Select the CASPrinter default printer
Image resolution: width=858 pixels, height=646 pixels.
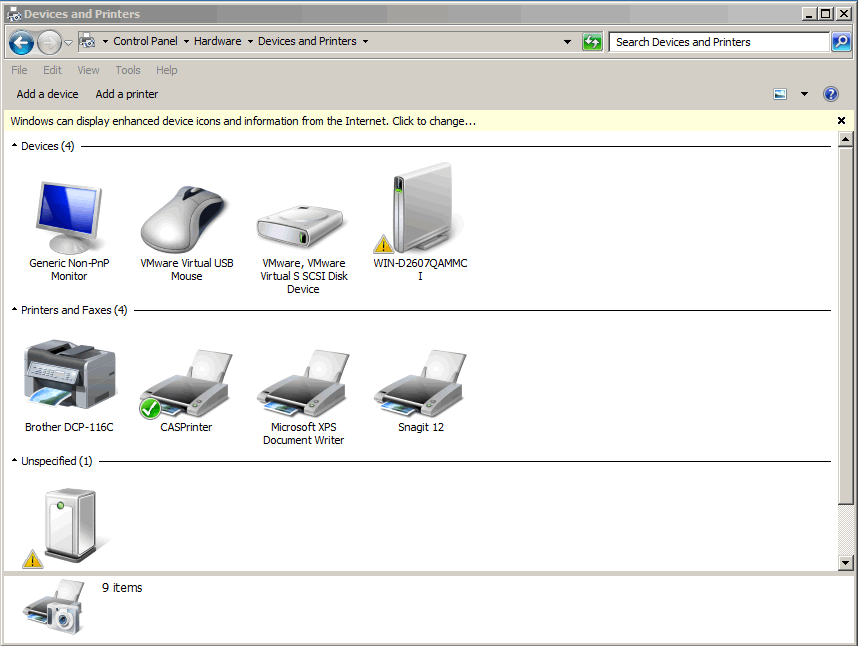186,385
